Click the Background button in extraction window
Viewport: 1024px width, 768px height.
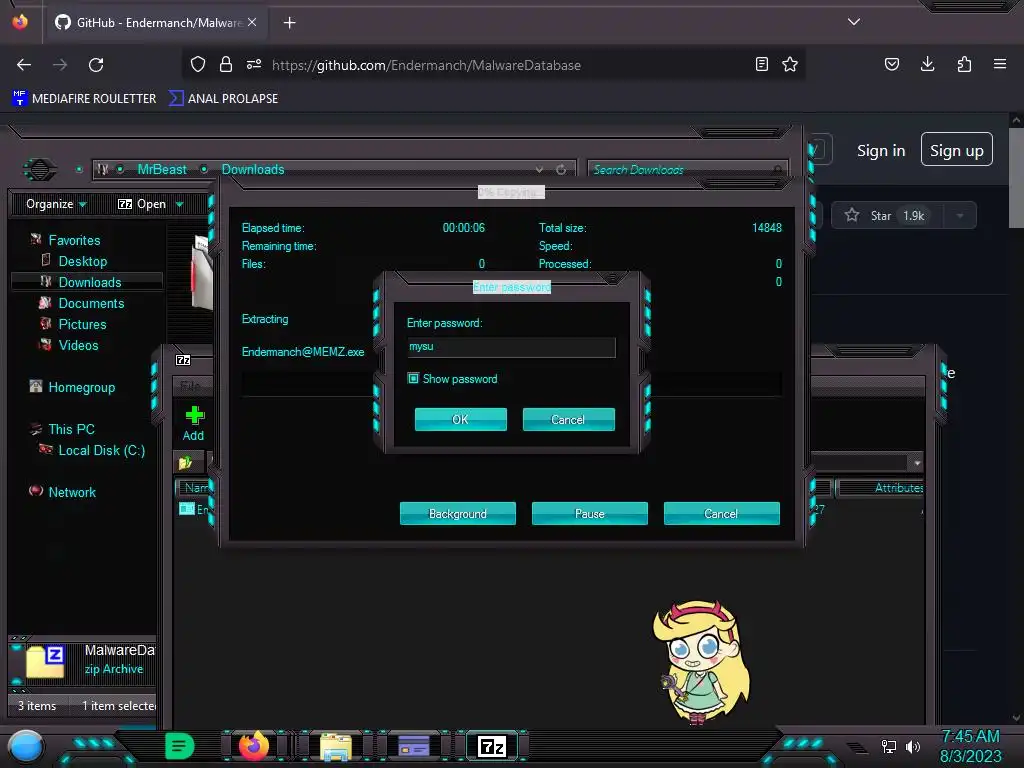click(457, 513)
